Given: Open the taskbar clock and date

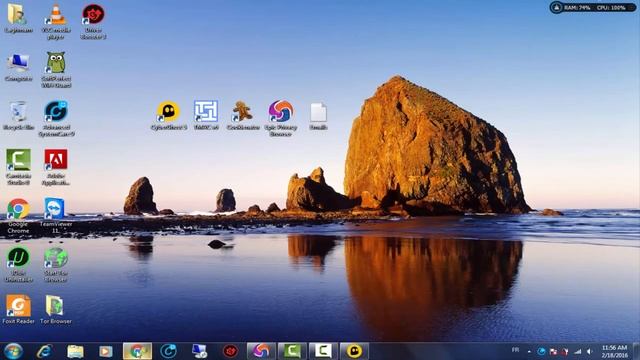Looking at the screenshot, I should click(x=614, y=351).
